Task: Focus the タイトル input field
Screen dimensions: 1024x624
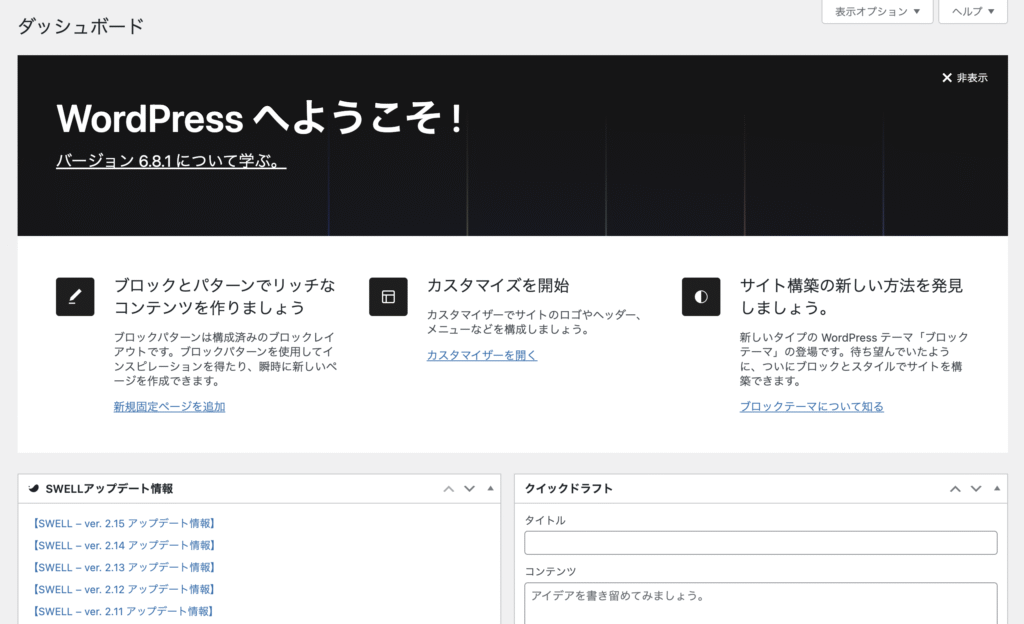Action: (x=761, y=543)
